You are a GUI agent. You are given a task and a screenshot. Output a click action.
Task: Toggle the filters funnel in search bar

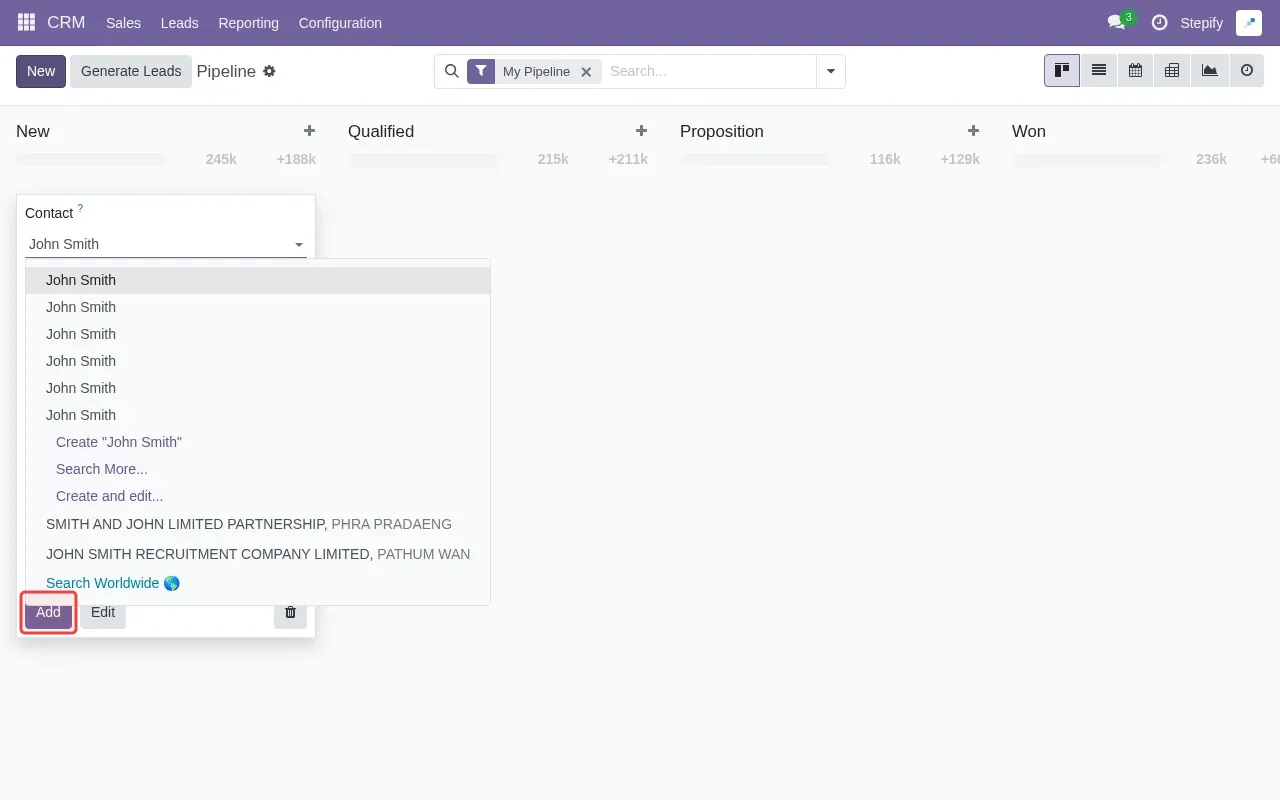(481, 71)
